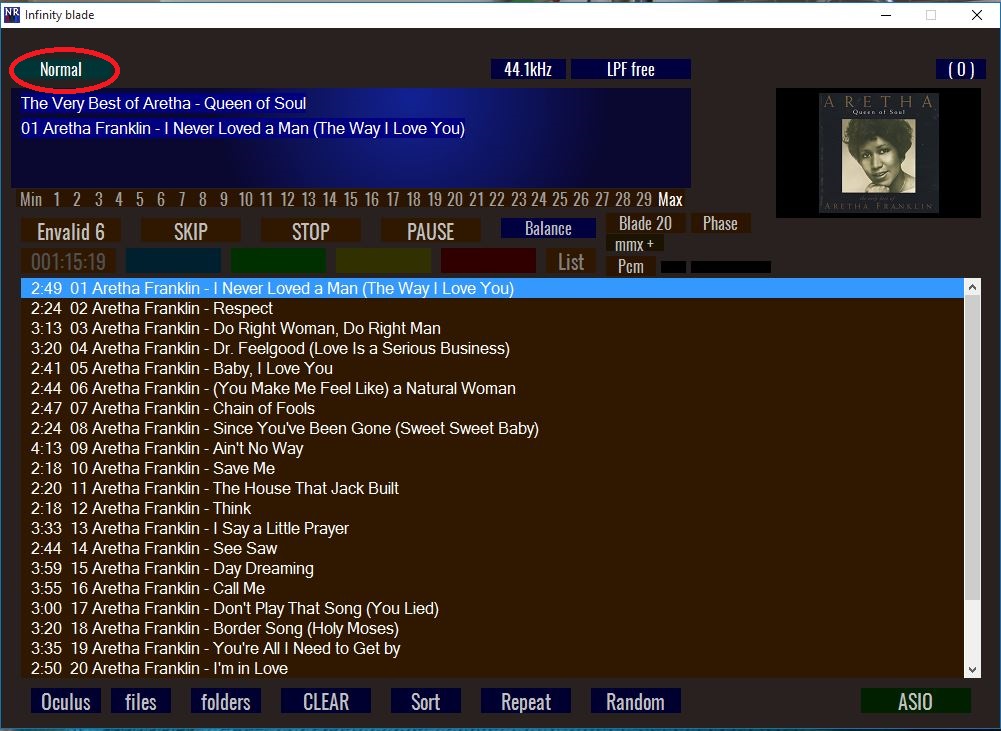The height and width of the screenshot is (731, 1001).
Task: Select track 03 Do Right Woman, Do Right Man
Action: [492, 329]
